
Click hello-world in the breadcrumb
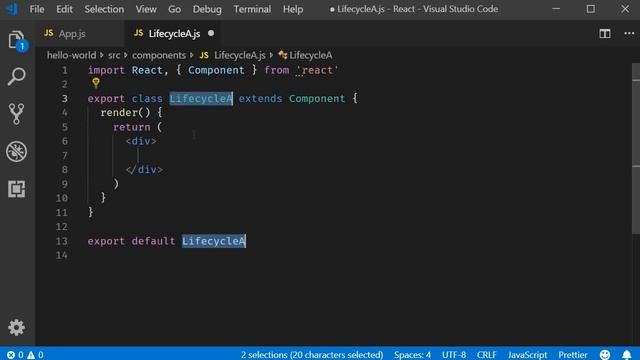[x=71, y=55]
